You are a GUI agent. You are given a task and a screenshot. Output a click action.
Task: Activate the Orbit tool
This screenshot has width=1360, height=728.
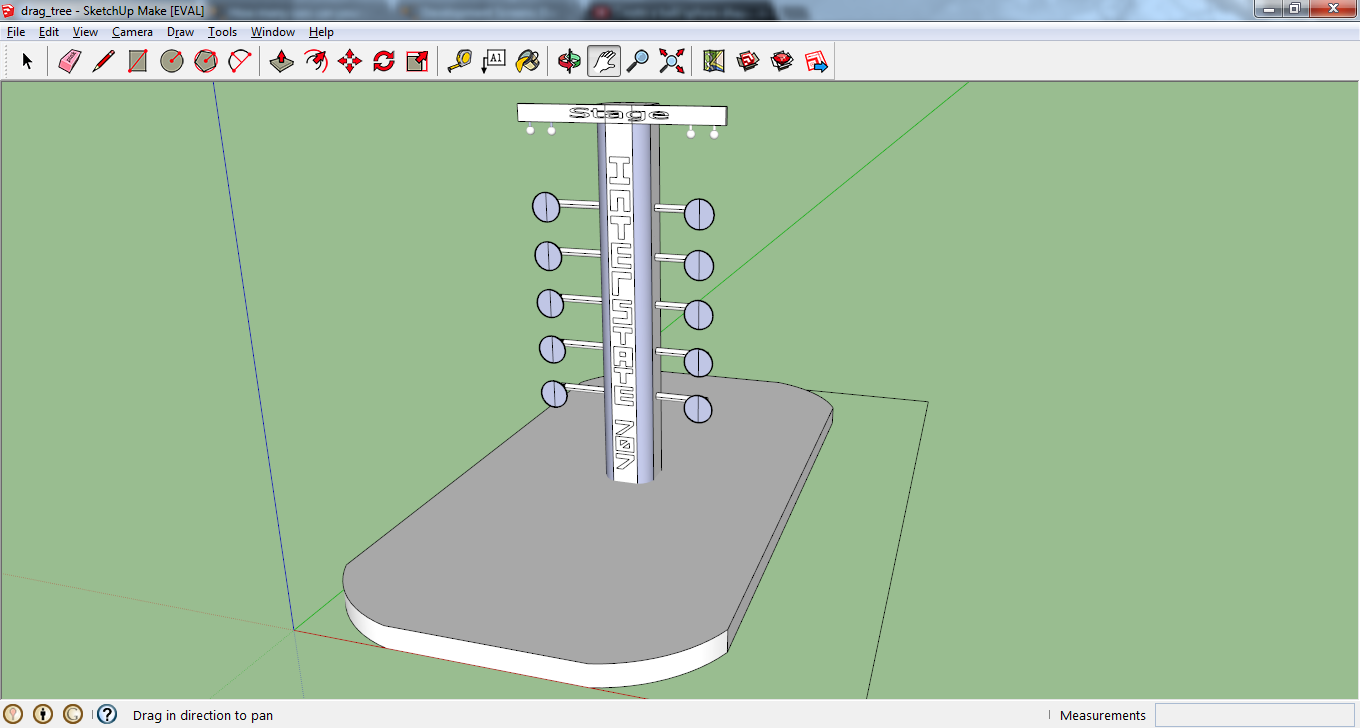click(x=570, y=61)
